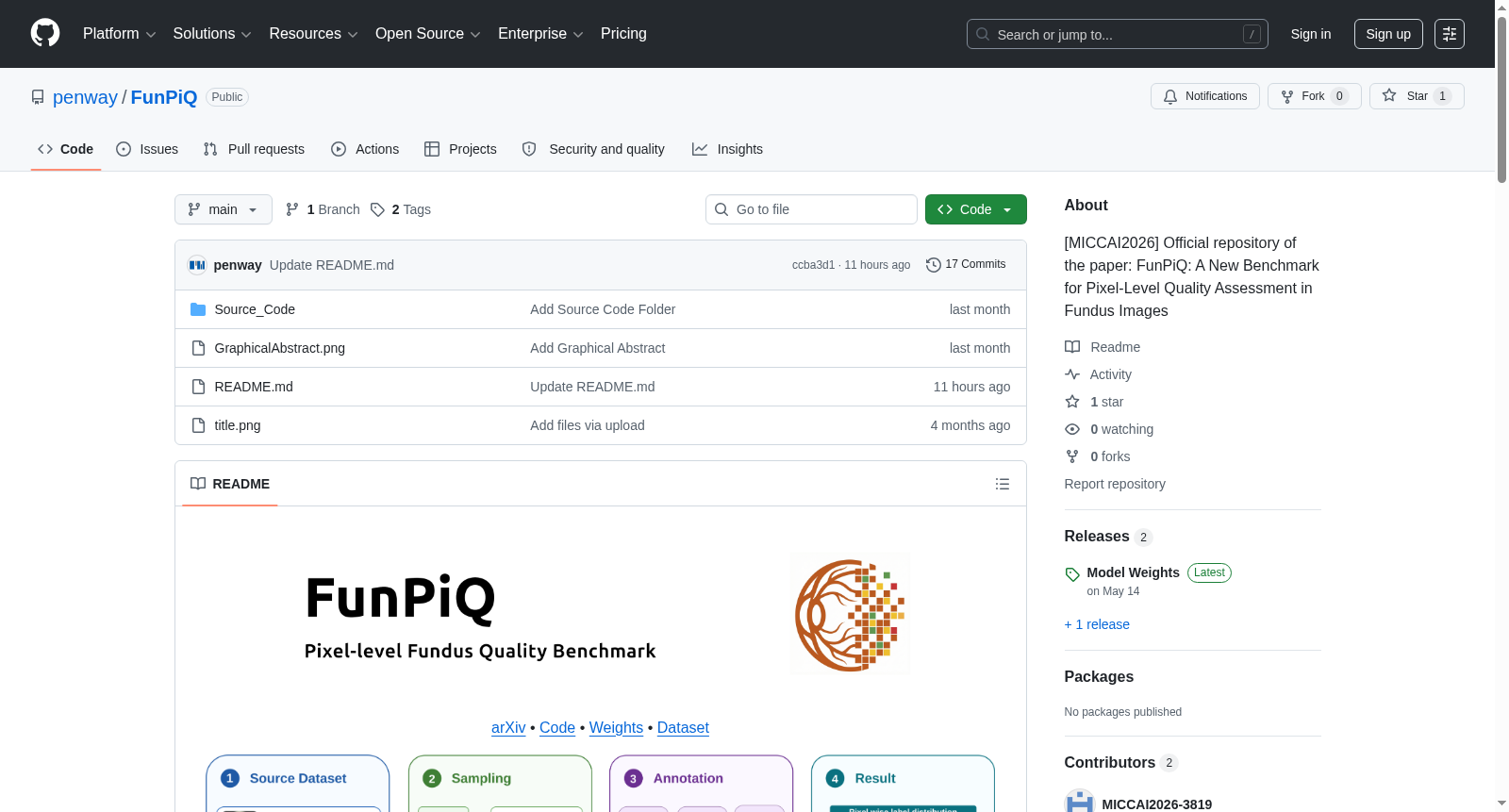Open the Model Weights release
Screen dimensions: 1509x812
1133,572
